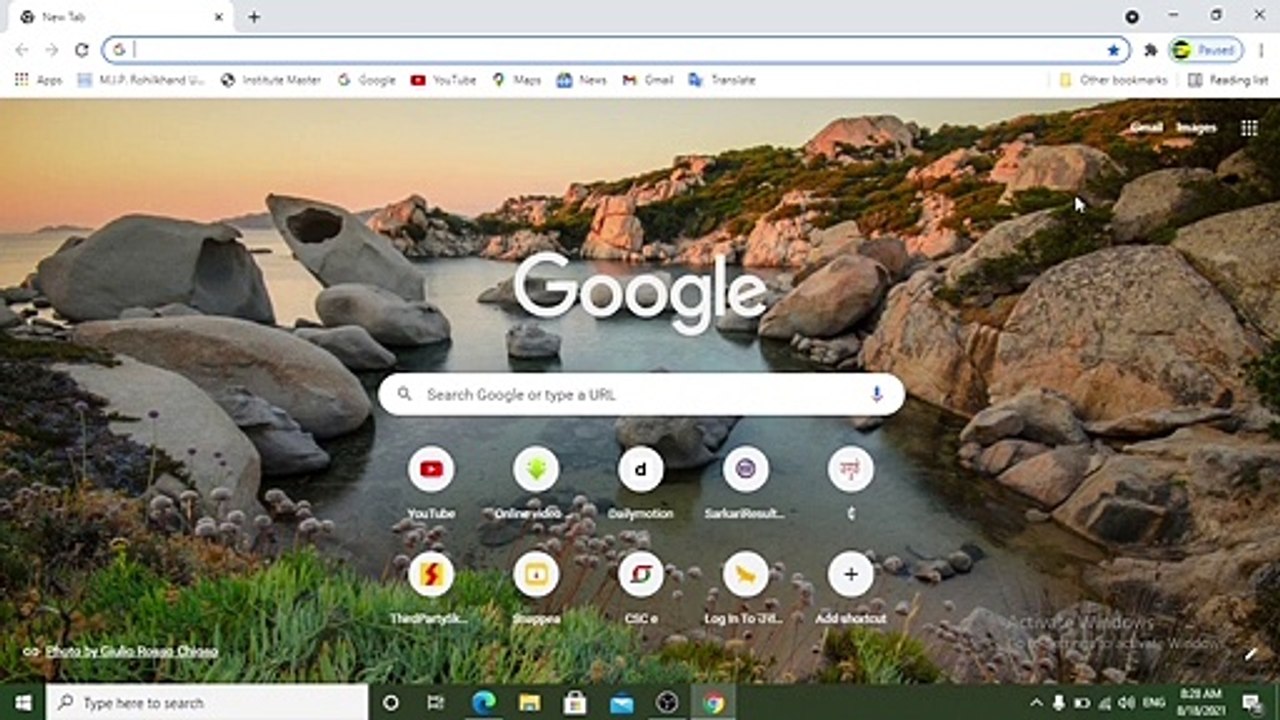Start voice search with the microphone icon
The height and width of the screenshot is (720, 1280).
(877, 394)
